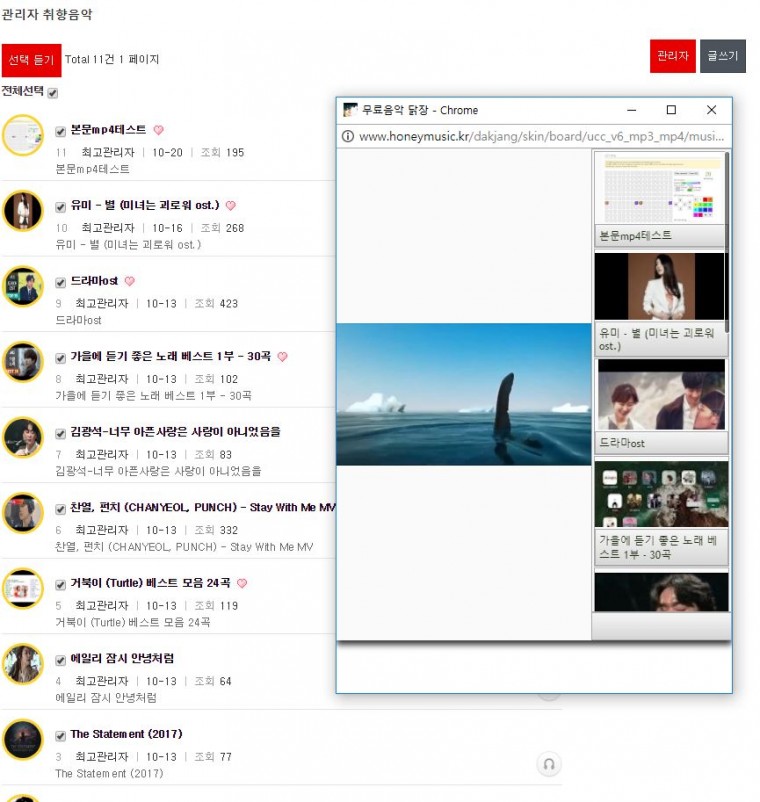Image resolution: width=760 pixels, height=802 pixels.
Task: Uncheck the checkbox for 드라마ost
Action: tap(61, 282)
